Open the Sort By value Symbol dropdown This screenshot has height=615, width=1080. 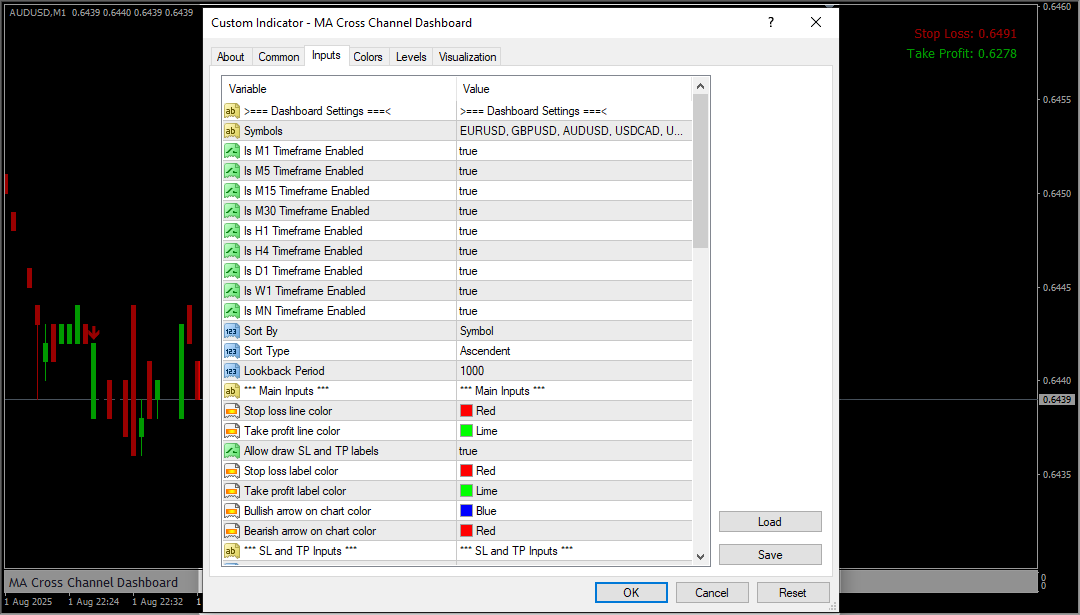pos(573,331)
